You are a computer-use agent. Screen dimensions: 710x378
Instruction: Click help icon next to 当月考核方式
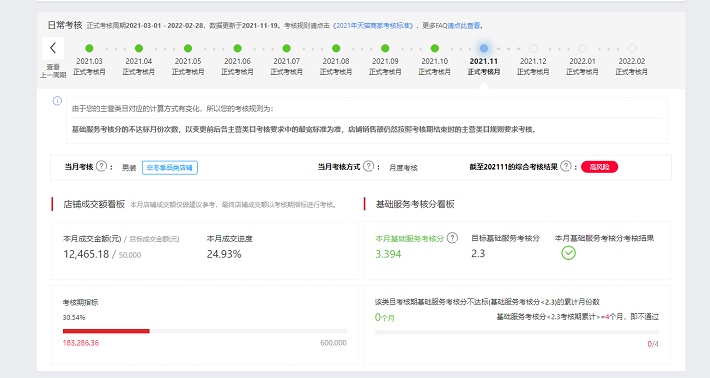coord(369,167)
